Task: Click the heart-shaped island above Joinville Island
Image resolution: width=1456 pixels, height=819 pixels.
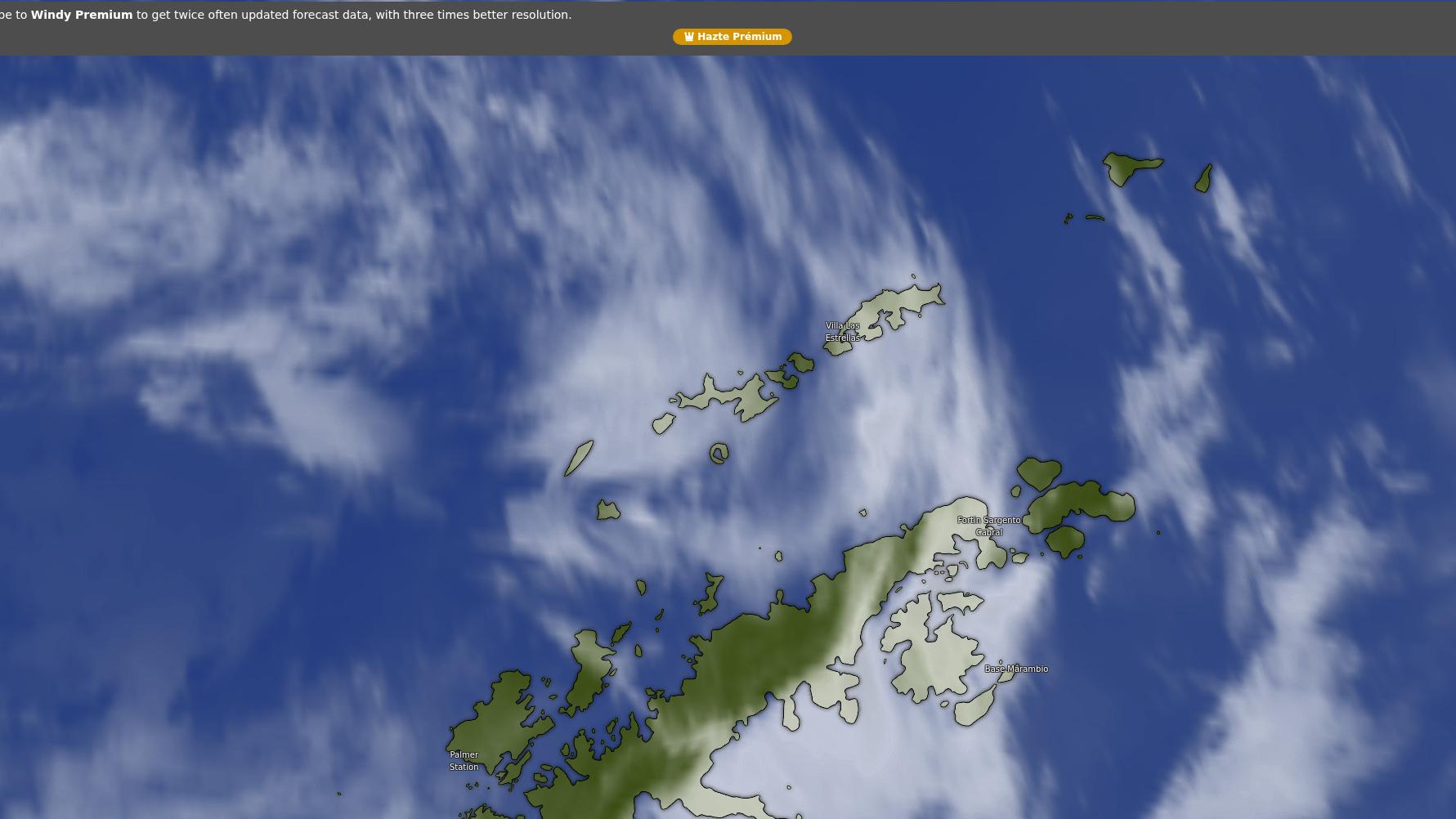Action: tap(1038, 472)
